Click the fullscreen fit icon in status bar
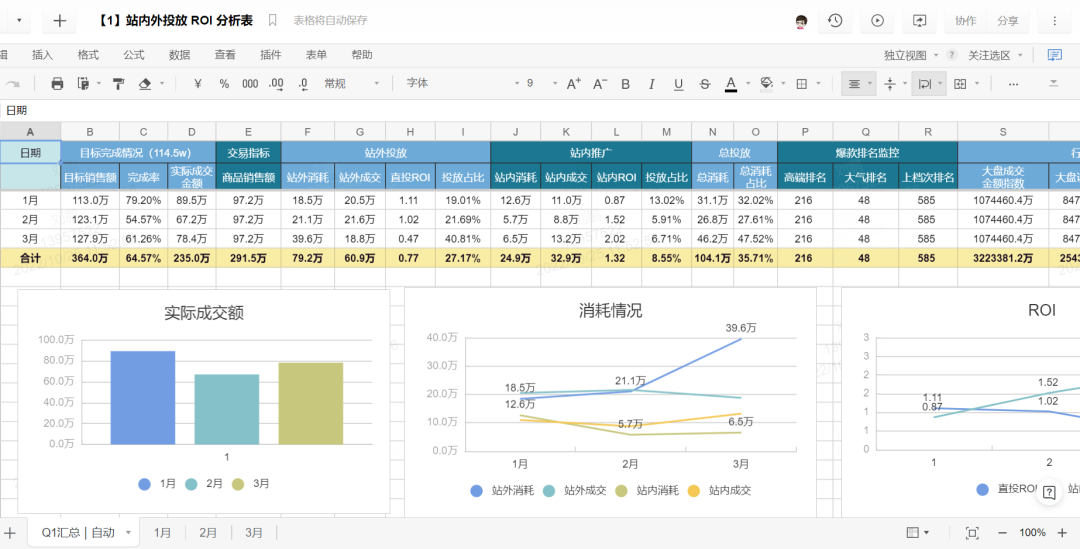Viewport: 1080px width, 549px height. tap(972, 532)
